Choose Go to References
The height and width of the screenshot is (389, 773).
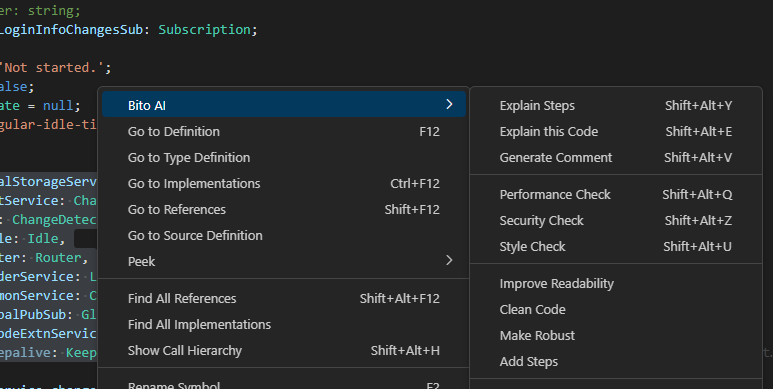(x=283, y=210)
